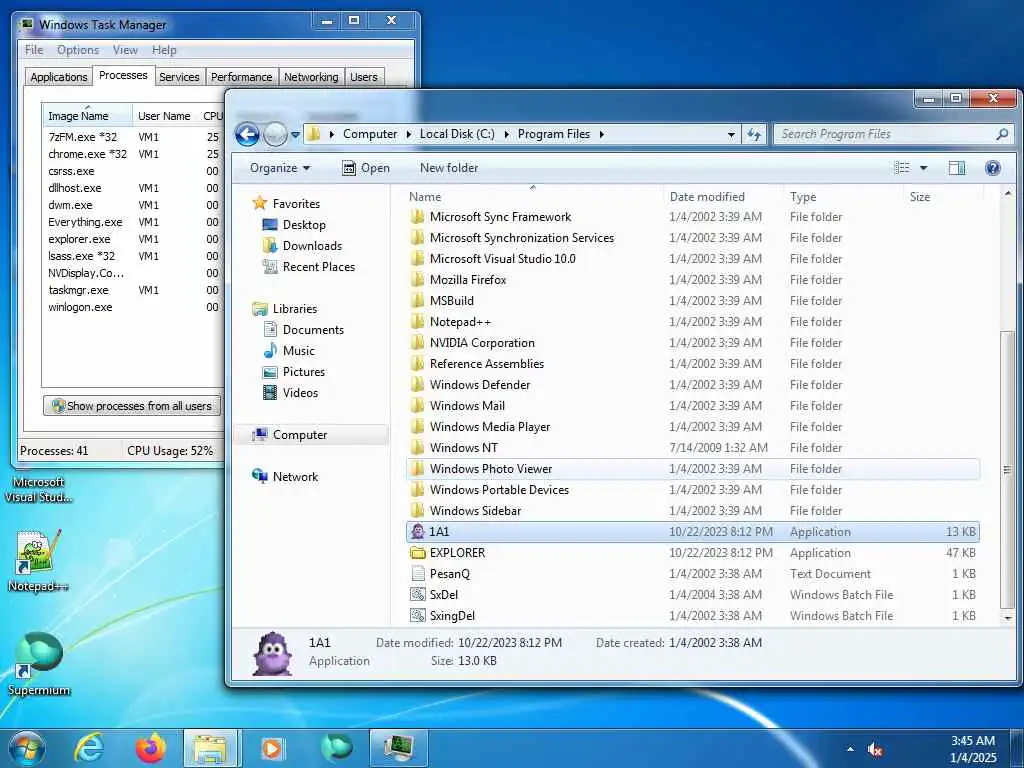Click the Supermium taskbar icon
This screenshot has height=768, width=1024.
coord(336,748)
